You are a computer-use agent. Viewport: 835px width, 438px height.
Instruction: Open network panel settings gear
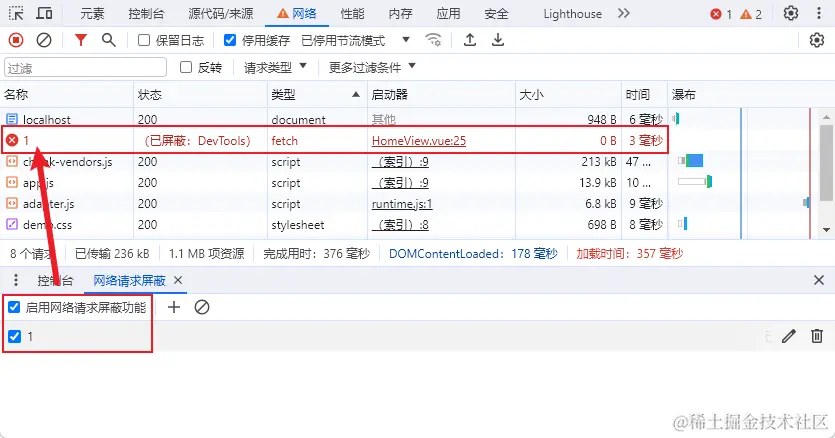click(x=816, y=40)
